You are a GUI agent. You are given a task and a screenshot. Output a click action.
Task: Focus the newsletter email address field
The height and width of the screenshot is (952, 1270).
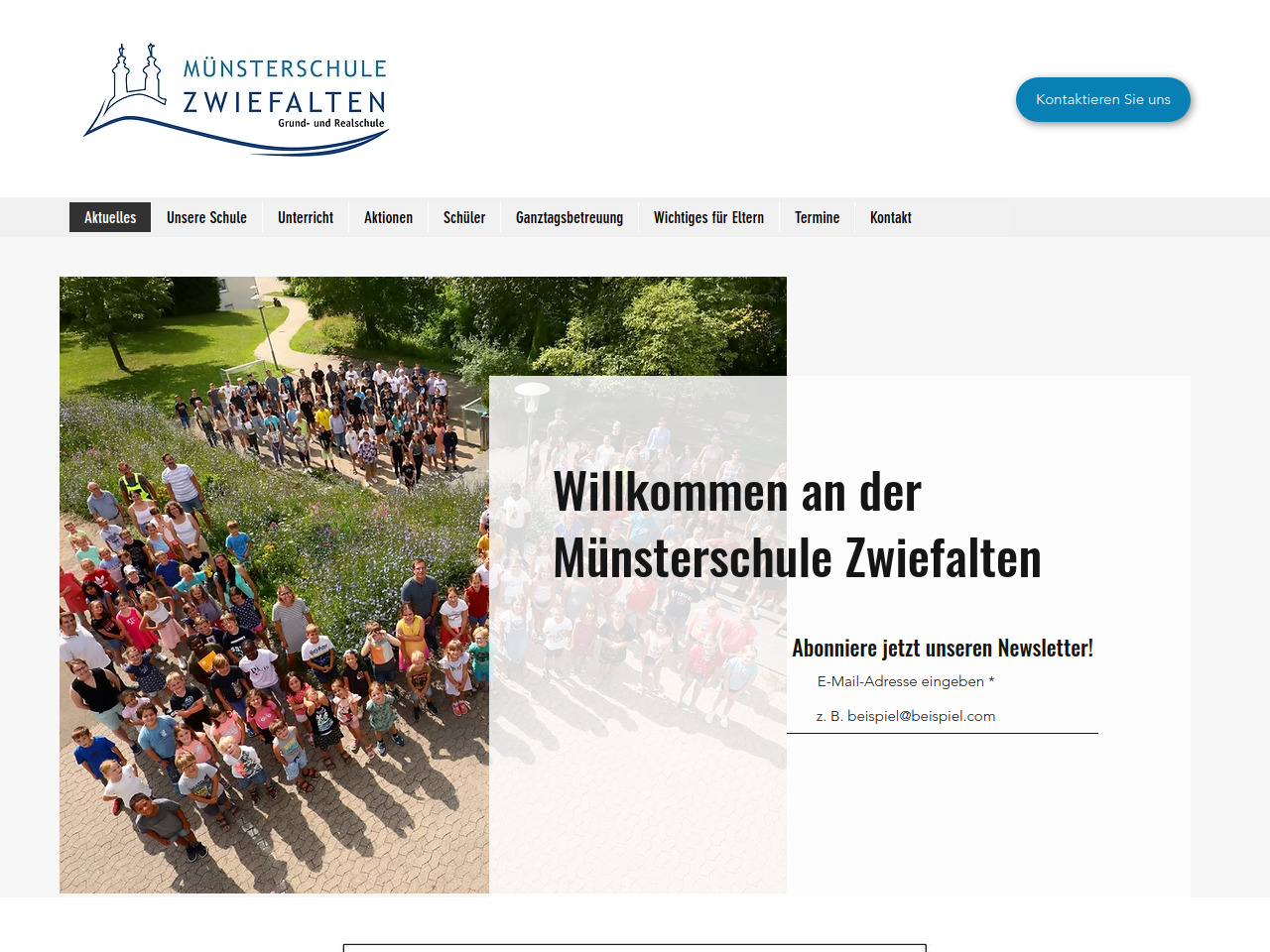[942, 716]
